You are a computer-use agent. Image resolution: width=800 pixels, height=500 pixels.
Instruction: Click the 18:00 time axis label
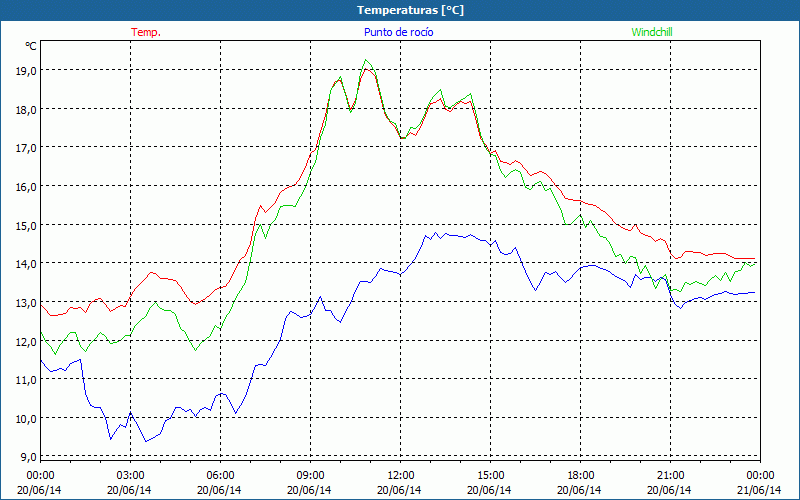click(x=580, y=476)
